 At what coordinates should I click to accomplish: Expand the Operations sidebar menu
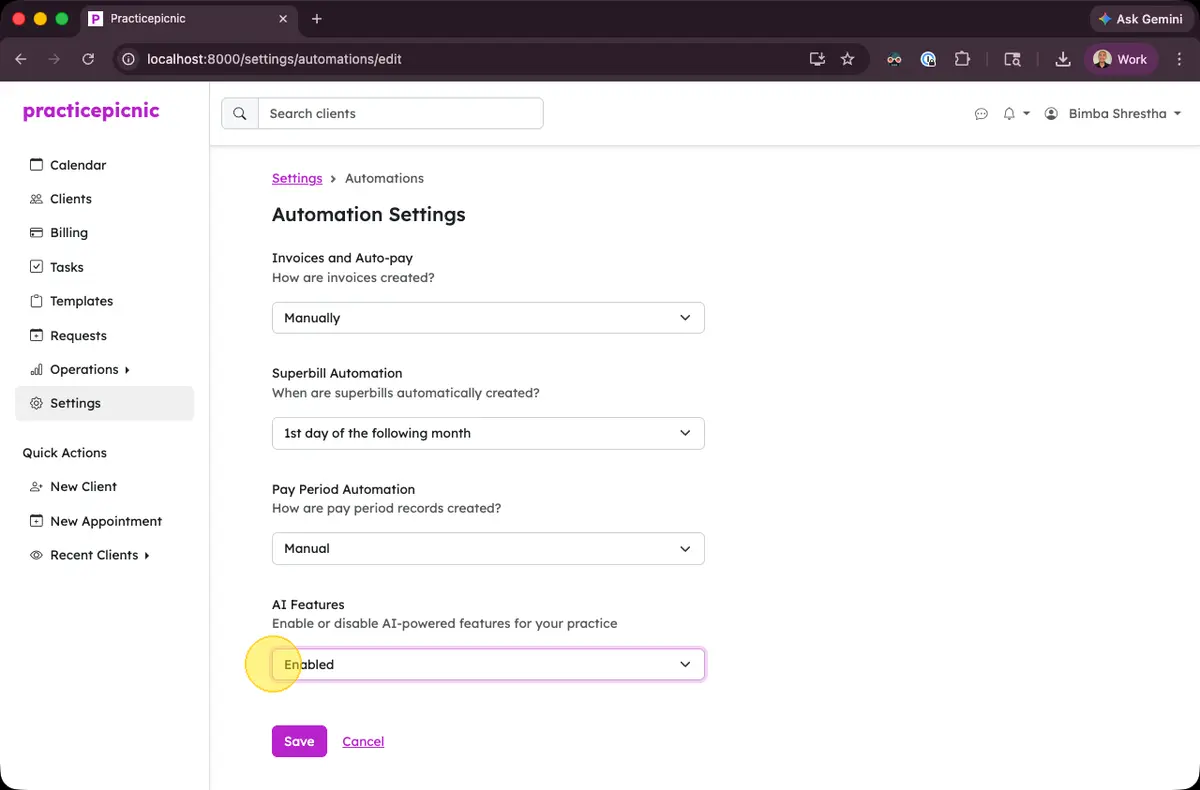coord(85,369)
